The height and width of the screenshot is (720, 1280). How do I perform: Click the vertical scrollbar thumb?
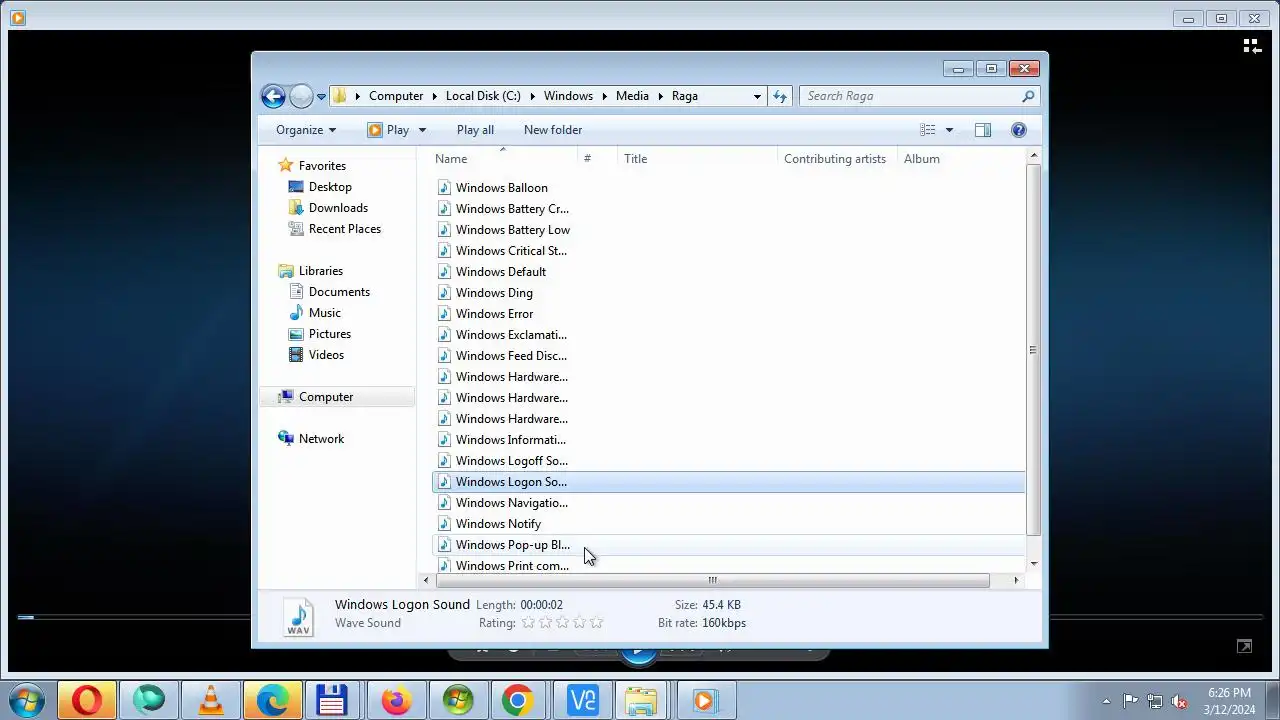[x=1033, y=350]
